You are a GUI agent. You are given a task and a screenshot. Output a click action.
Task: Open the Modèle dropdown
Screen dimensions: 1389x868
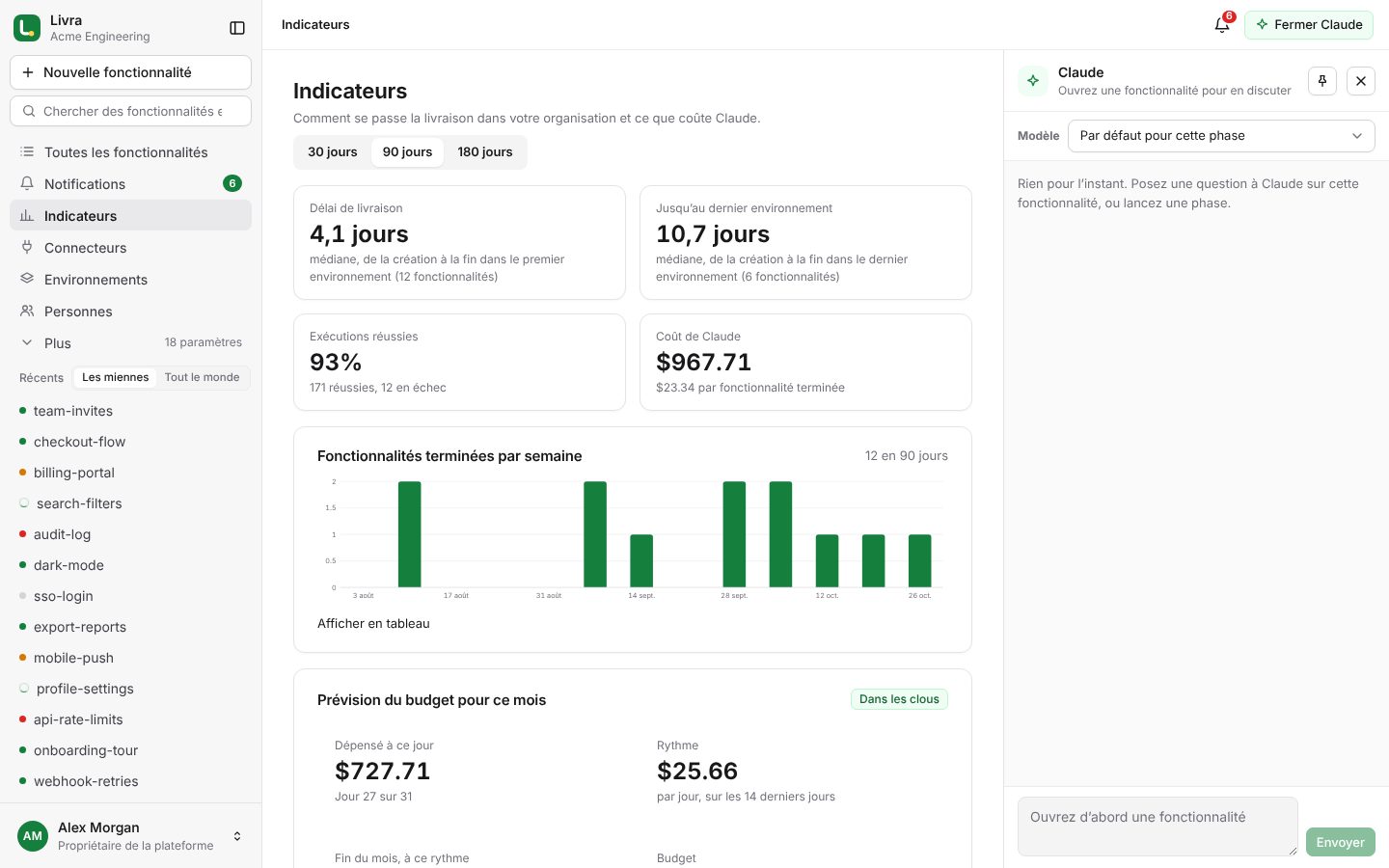[1221, 136]
